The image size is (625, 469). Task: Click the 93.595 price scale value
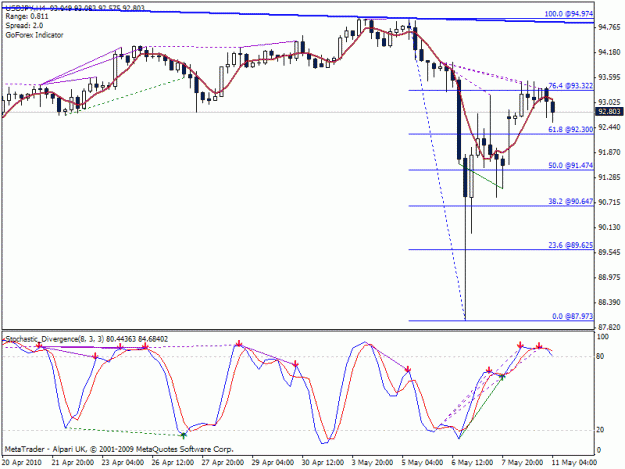coord(609,77)
